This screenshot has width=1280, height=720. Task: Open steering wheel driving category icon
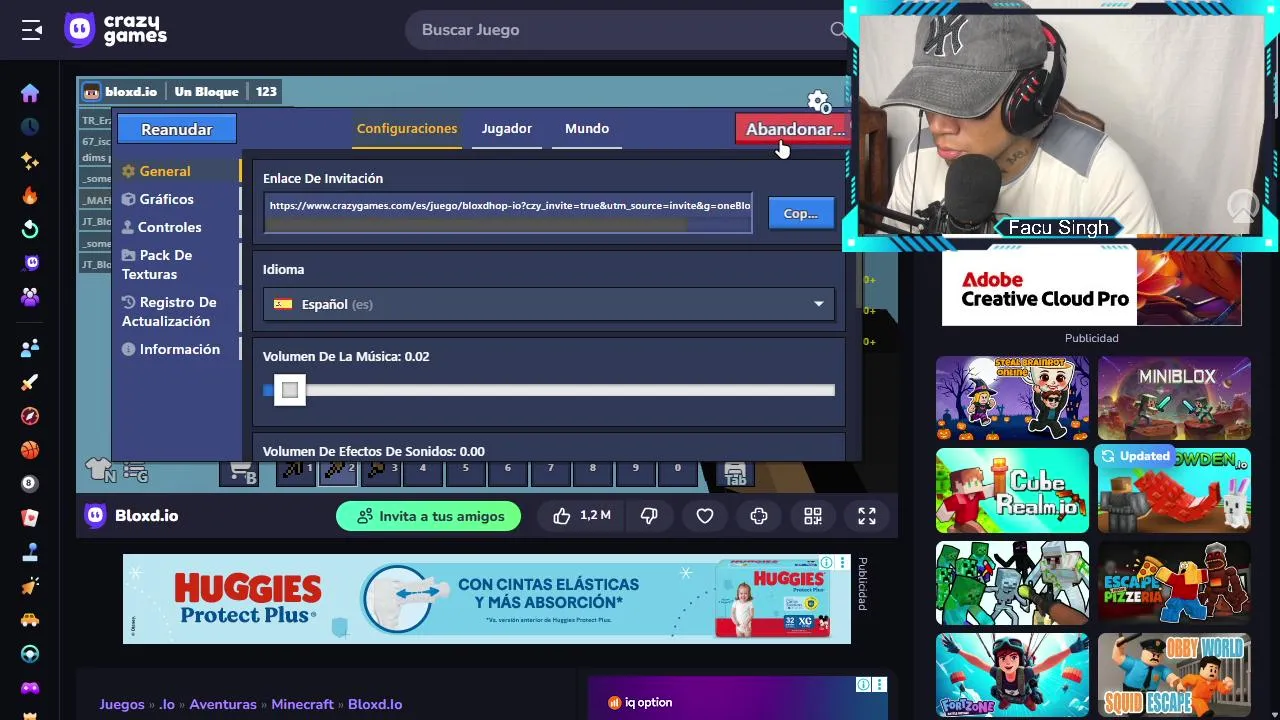(30, 654)
